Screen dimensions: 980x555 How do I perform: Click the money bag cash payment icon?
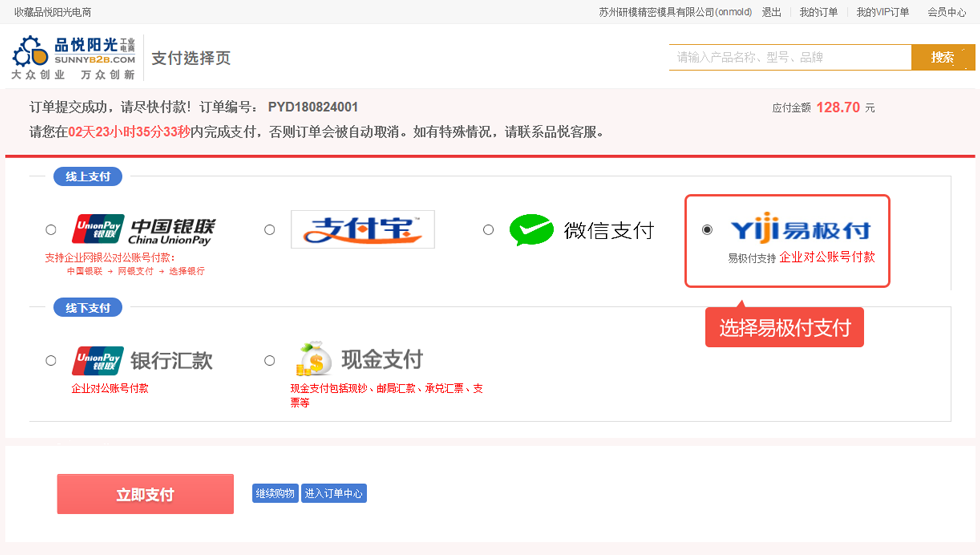tap(314, 359)
